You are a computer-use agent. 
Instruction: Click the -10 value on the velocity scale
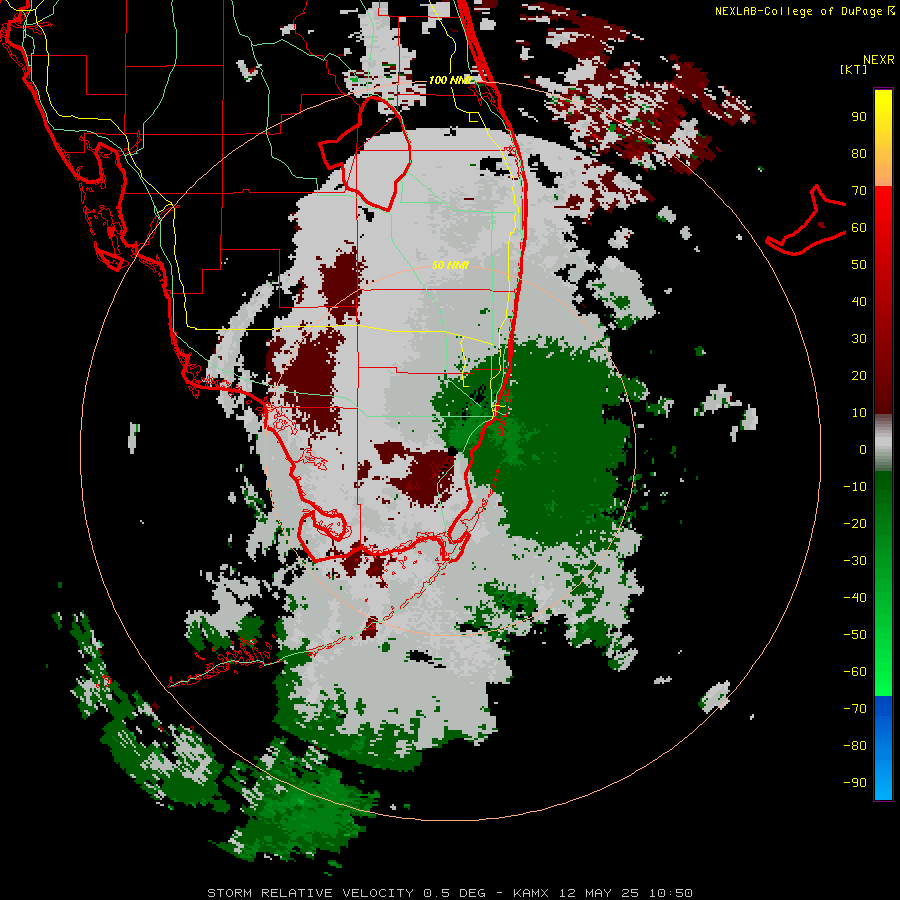[x=855, y=487]
